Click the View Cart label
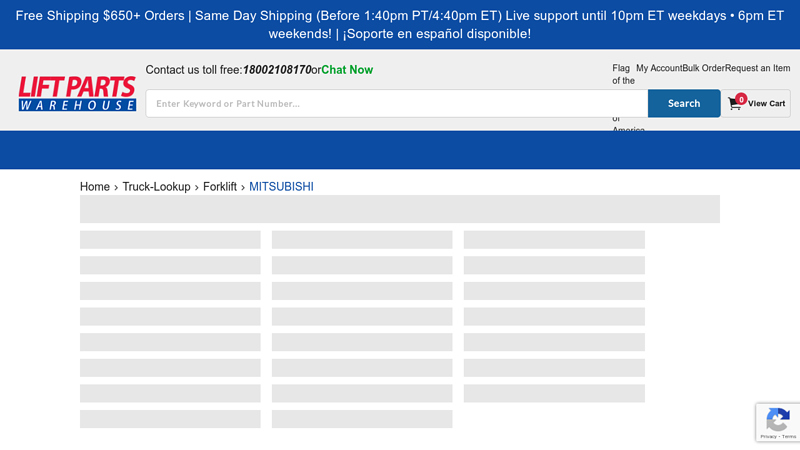 tap(766, 104)
